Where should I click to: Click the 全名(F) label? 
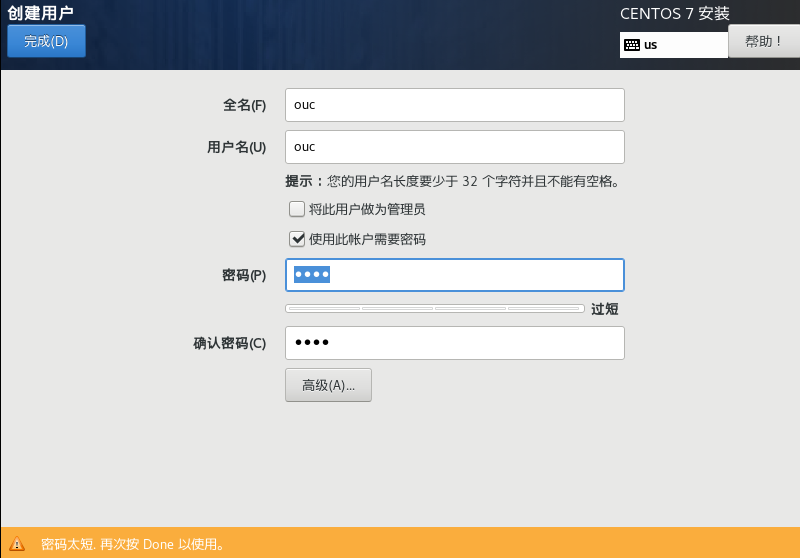point(244,105)
